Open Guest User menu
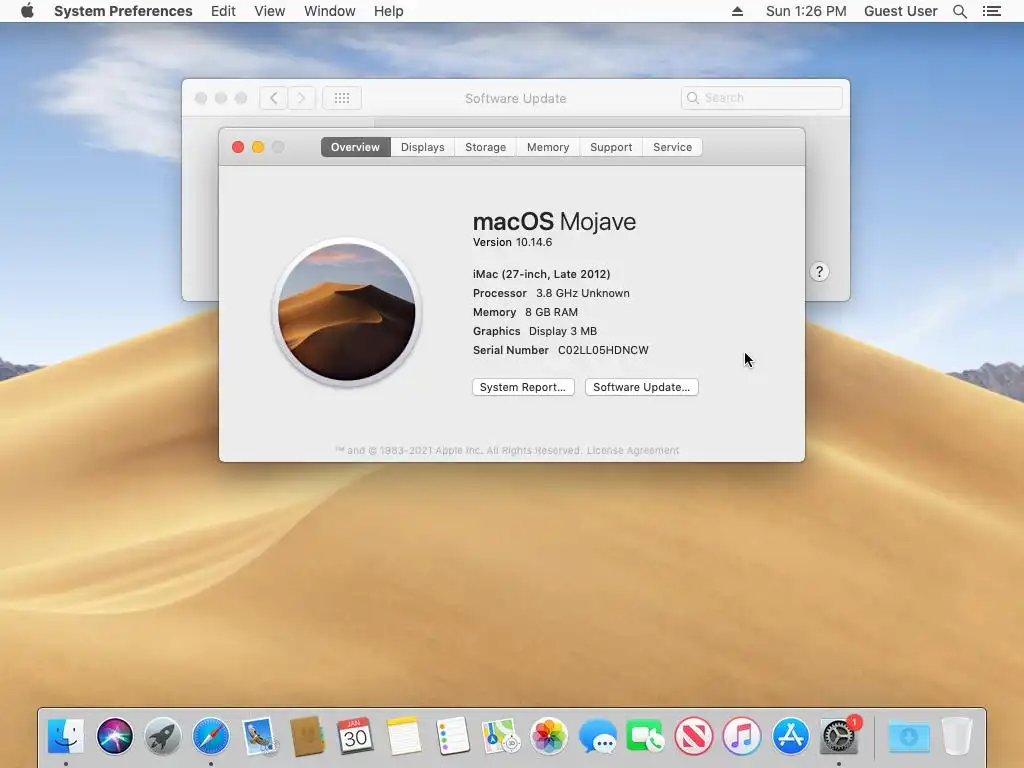 click(x=900, y=11)
